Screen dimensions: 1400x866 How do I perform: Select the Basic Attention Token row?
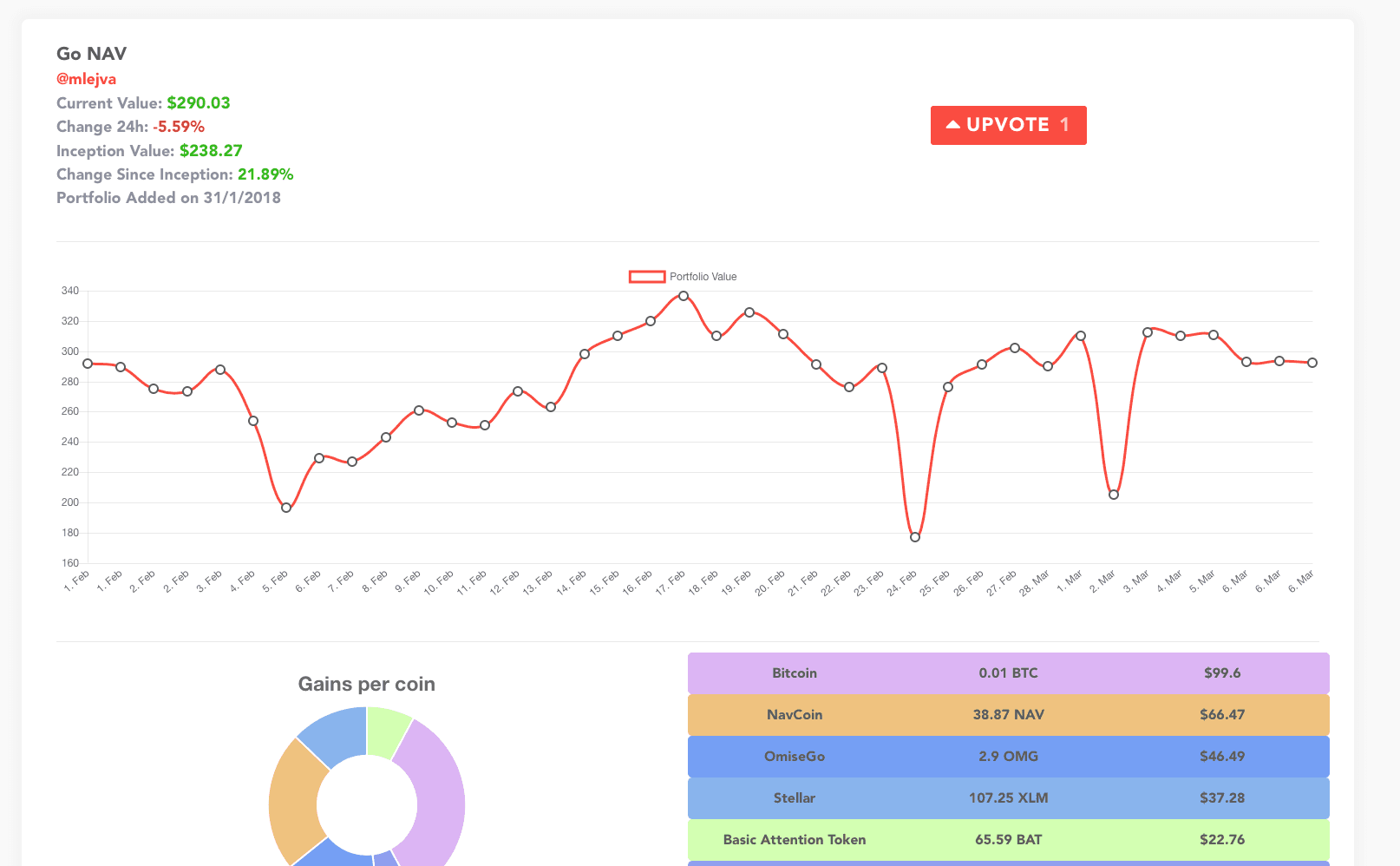pos(1008,840)
